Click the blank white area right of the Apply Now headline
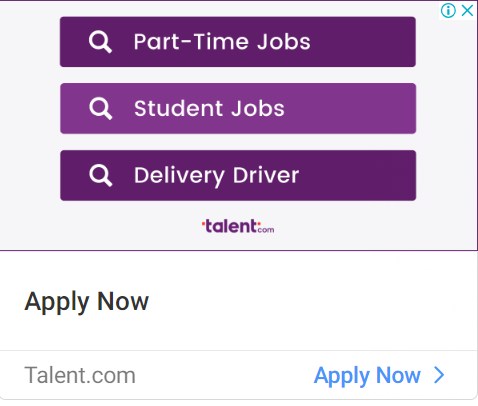The image size is (478, 406). coord(310,302)
